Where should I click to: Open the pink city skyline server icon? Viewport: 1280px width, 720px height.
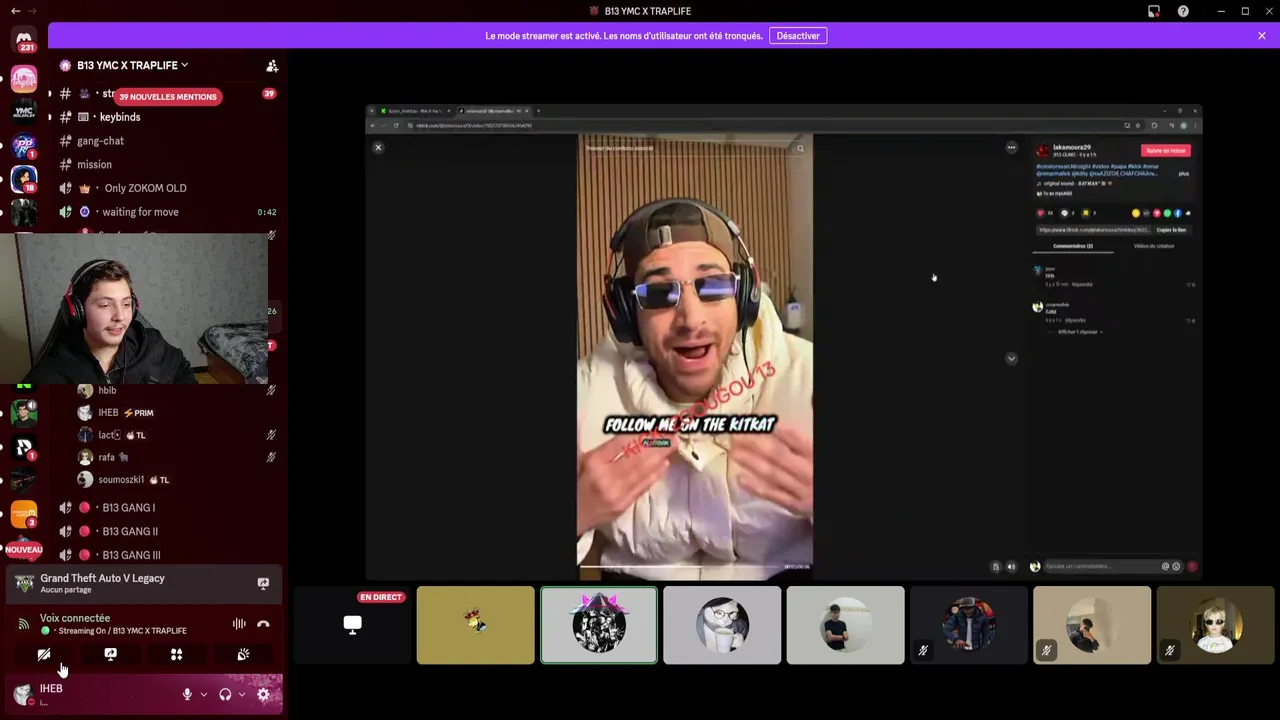(24, 78)
